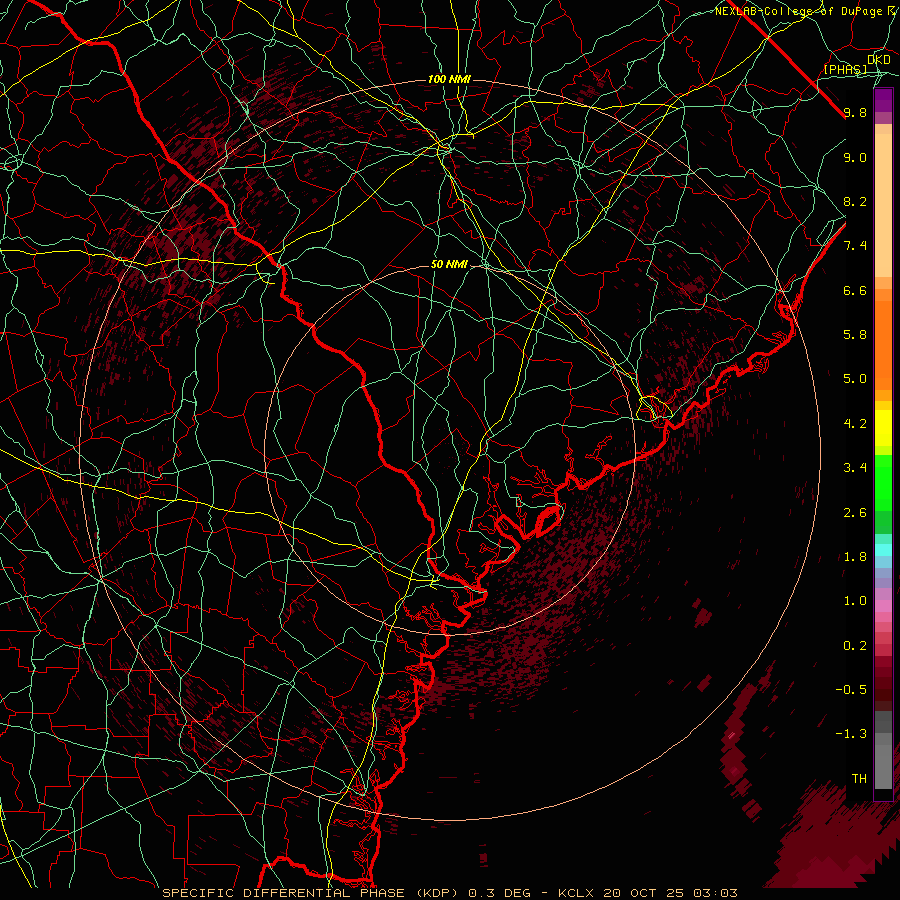Click the bright green color bar segment

coord(883,482)
